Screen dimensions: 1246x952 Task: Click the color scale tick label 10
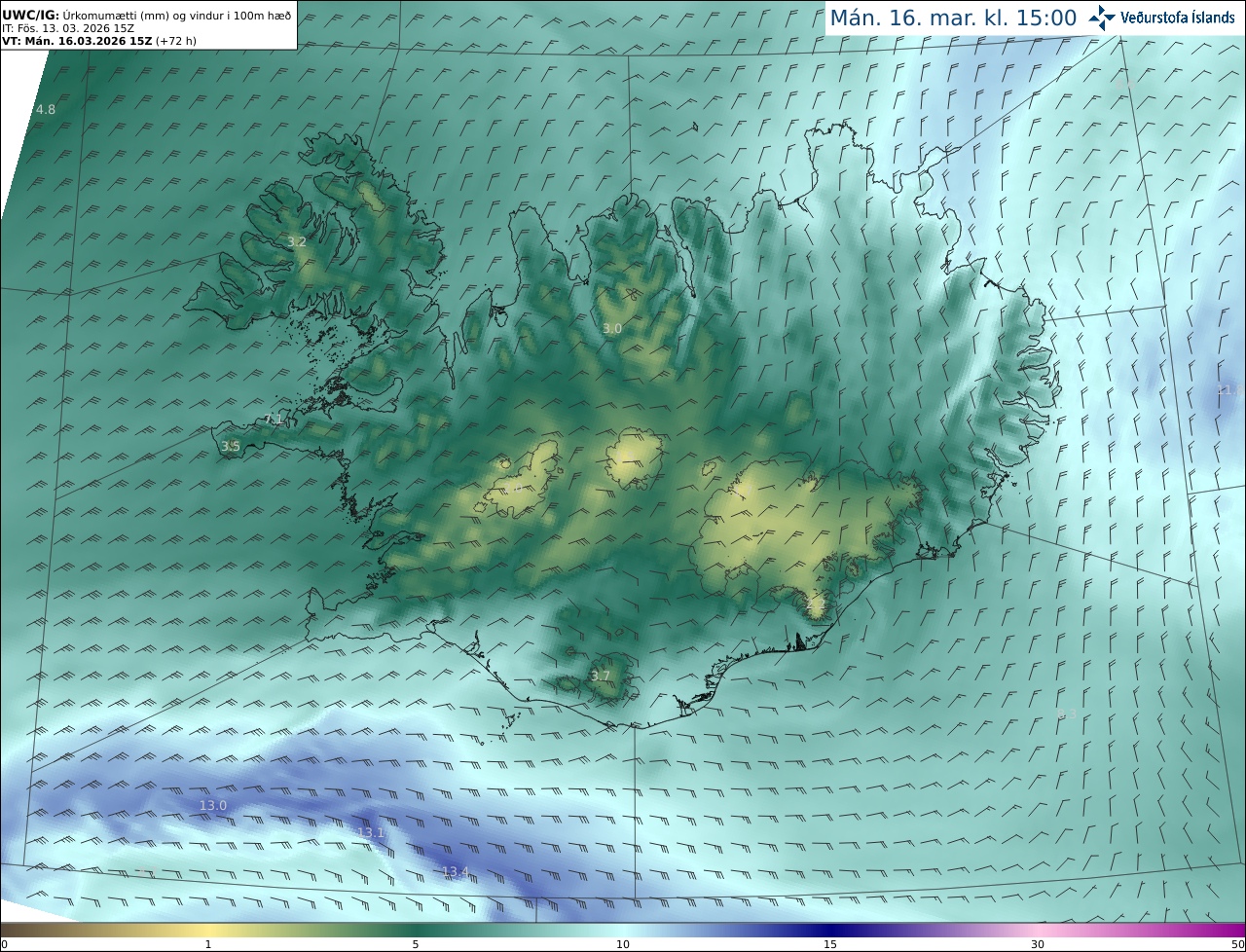click(623, 944)
